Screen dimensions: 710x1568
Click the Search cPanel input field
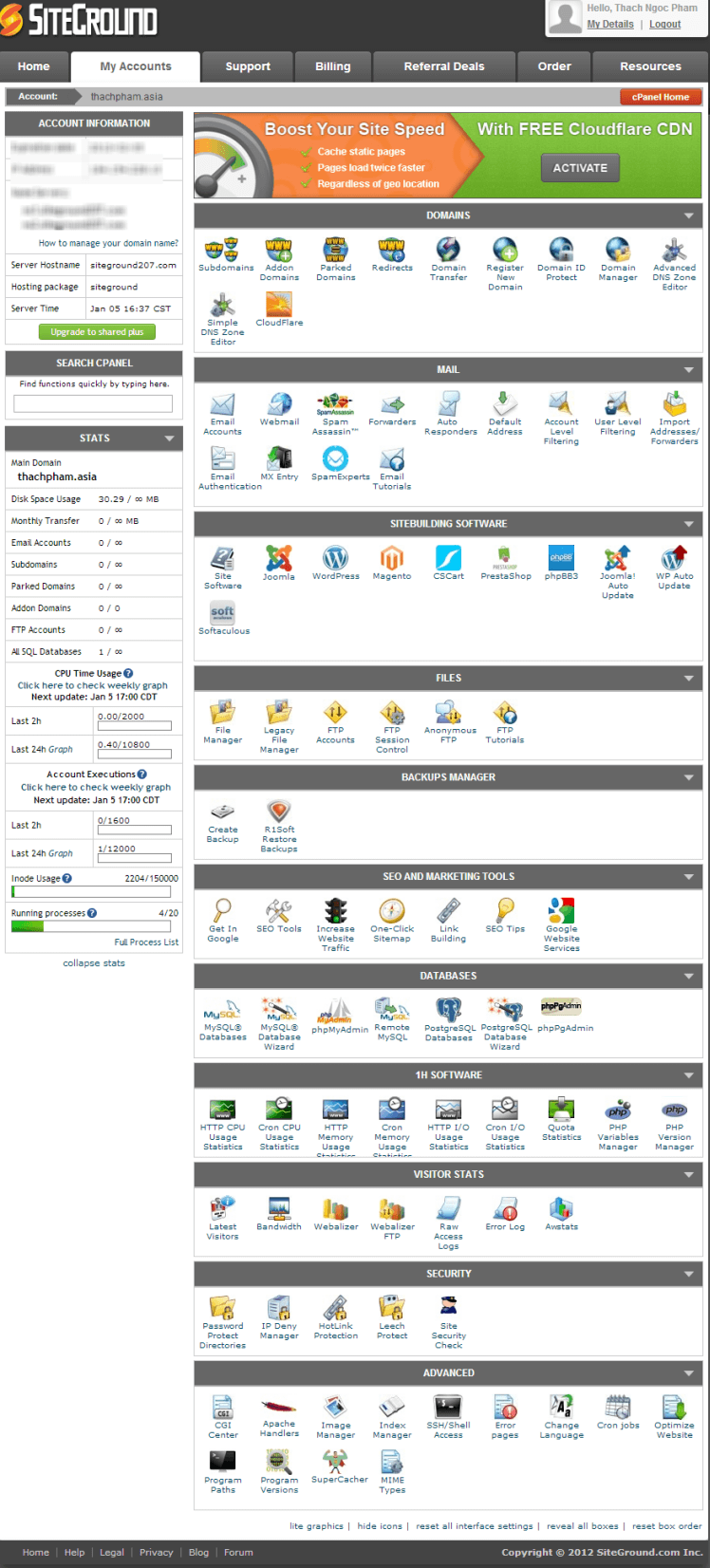(93, 404)
